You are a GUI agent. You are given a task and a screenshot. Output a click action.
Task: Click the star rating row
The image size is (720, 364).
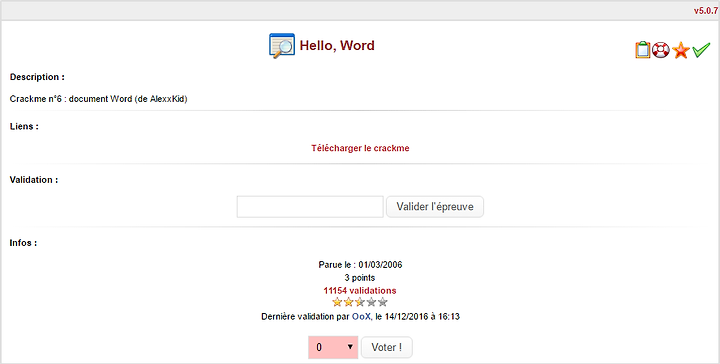coord(360,302)
